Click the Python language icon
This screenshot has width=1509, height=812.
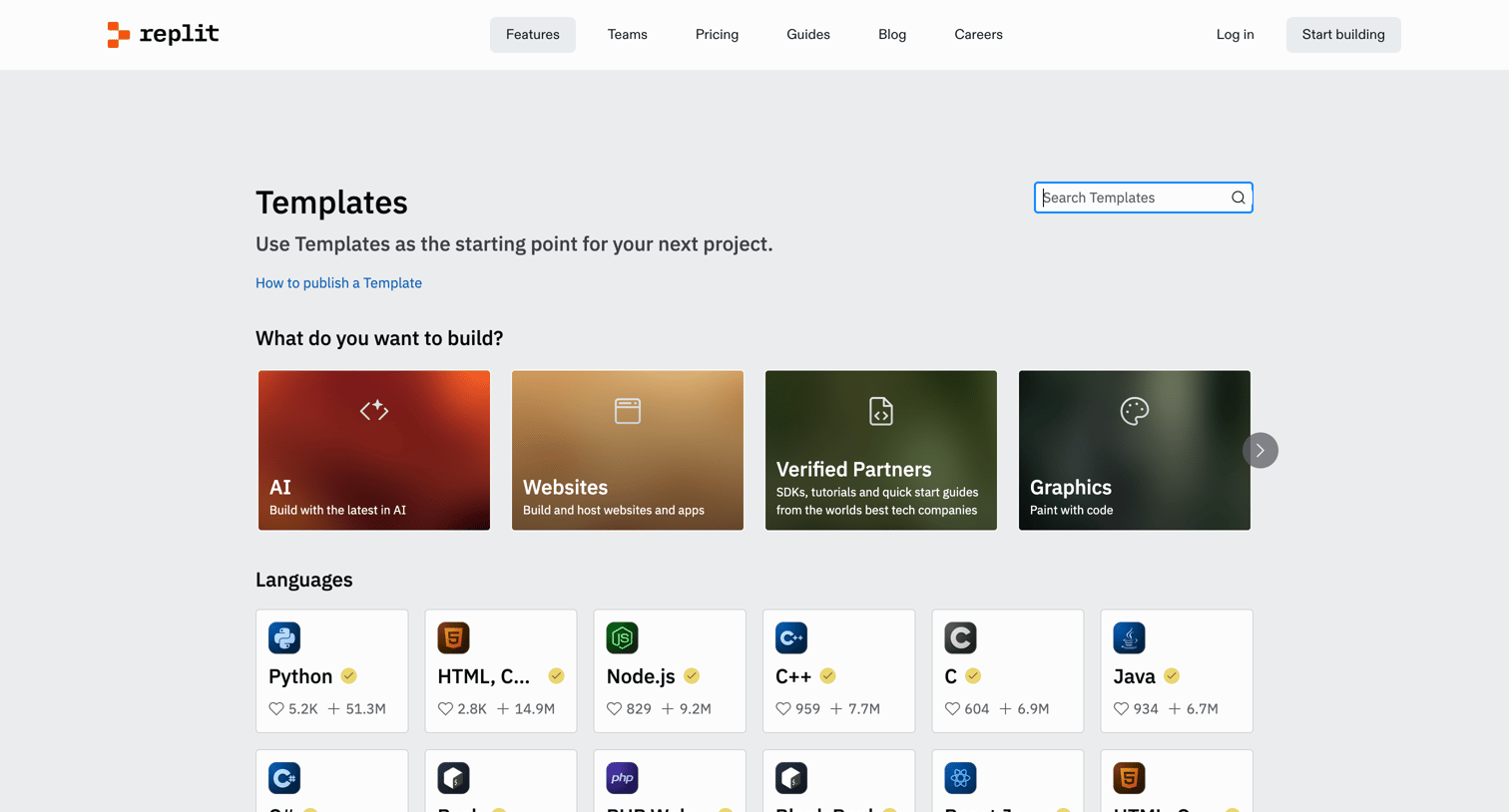click(284, 637)
